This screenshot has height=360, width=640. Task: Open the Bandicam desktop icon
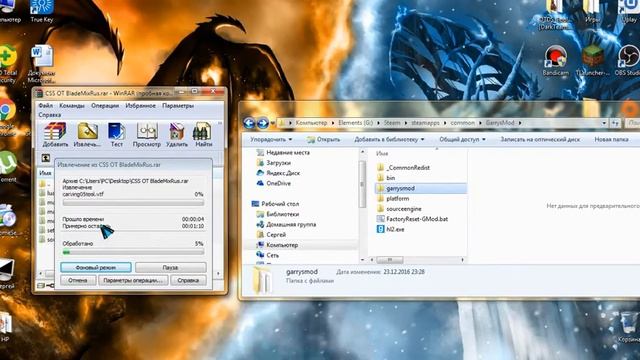click(x=555, y=60)
